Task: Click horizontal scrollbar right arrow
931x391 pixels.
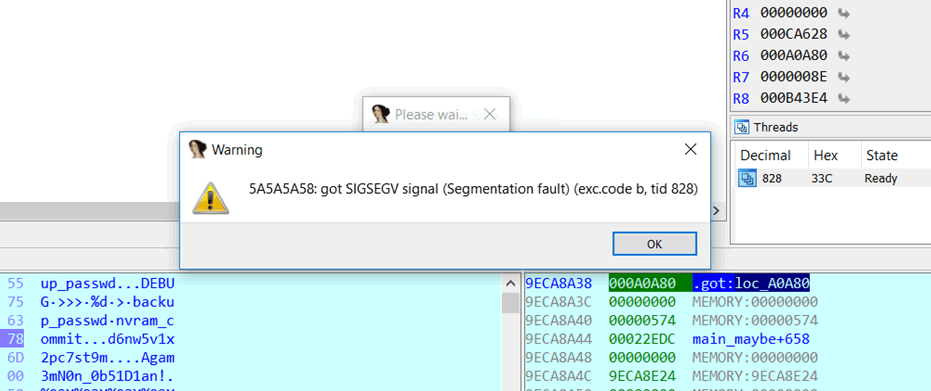Action: [715, 210]
